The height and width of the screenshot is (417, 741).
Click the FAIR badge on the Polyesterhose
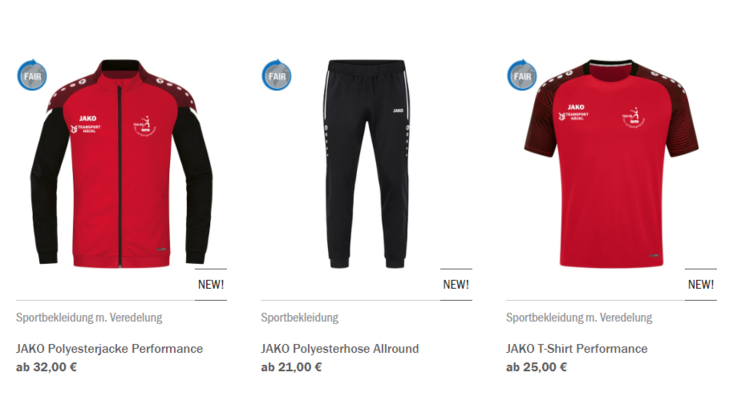[276, 75]
